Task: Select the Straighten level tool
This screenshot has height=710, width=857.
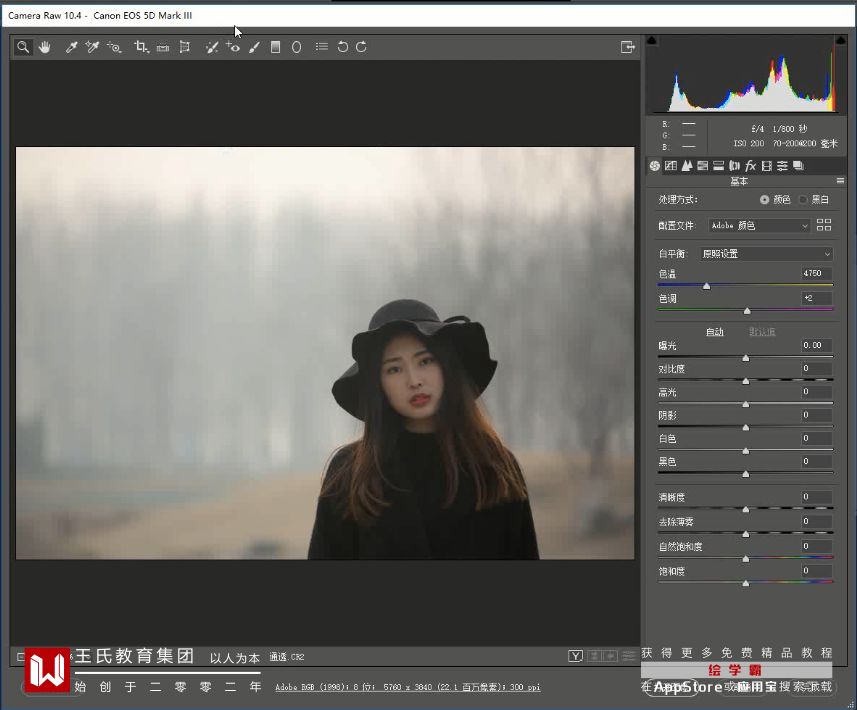Action: point(162,48)
